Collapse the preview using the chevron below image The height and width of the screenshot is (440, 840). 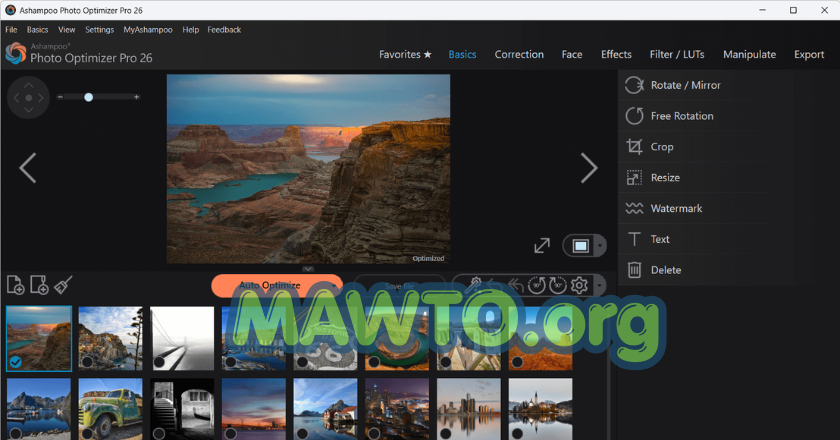point(308,269)
